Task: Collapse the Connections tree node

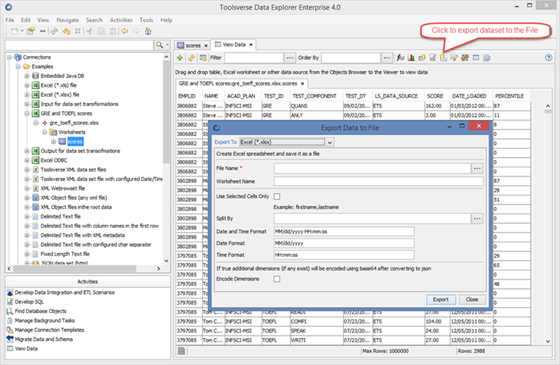Action: tap(9, 57)
